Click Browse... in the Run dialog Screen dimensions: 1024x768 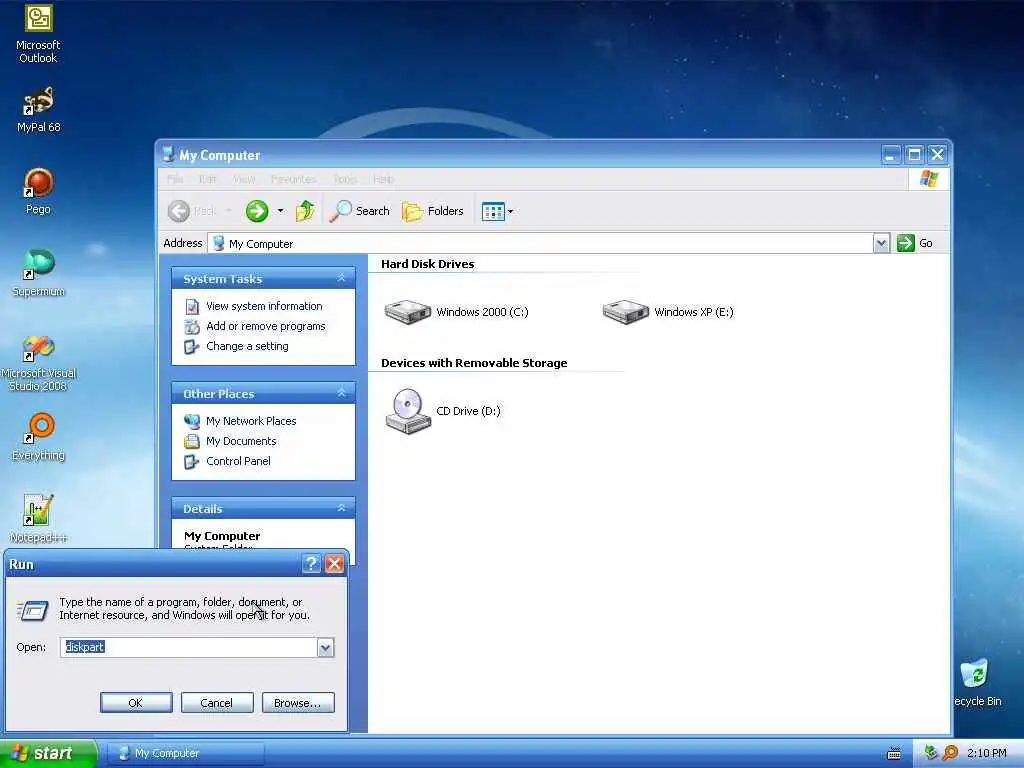(x=298, y=703)
